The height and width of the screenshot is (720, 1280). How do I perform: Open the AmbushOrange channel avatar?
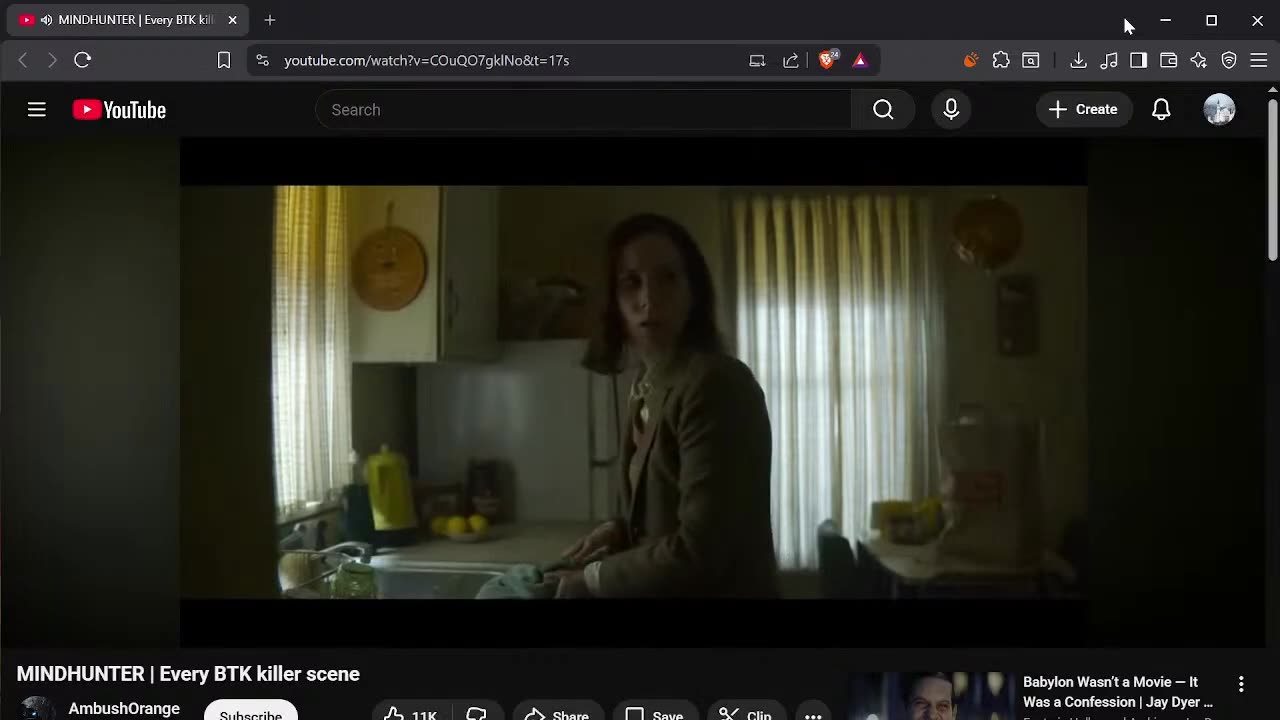37,708
